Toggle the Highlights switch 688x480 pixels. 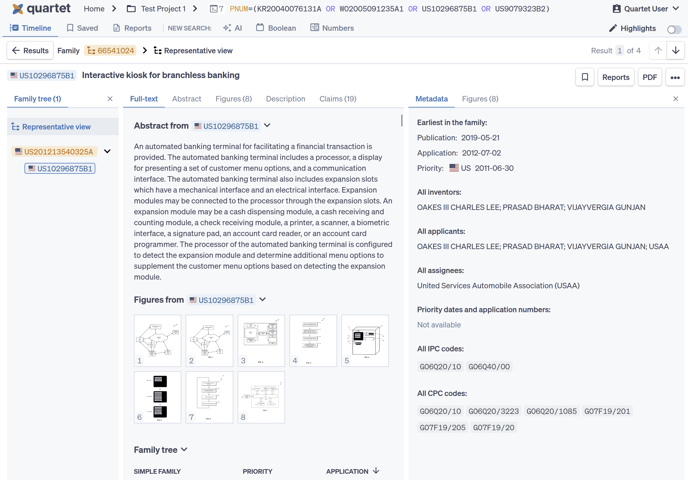(x=674, y=29)
